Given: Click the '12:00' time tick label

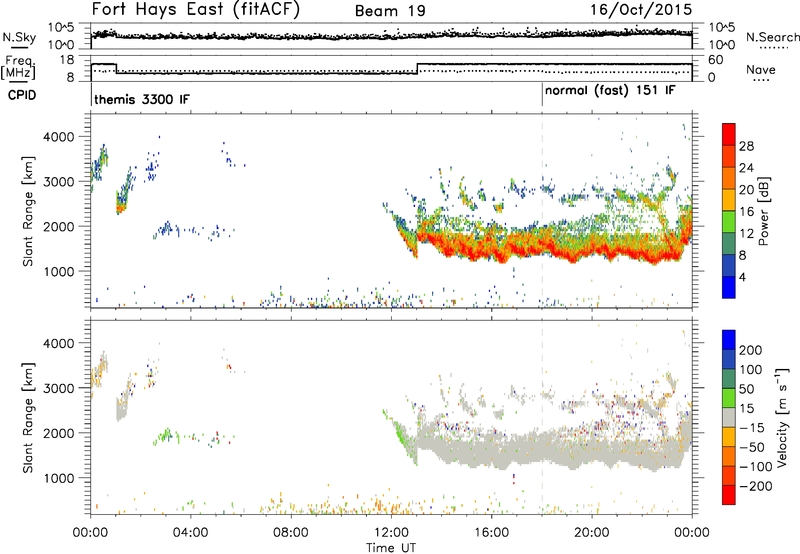Looking at the screenshot, I should pyautogui.click(x=391, y=533).
